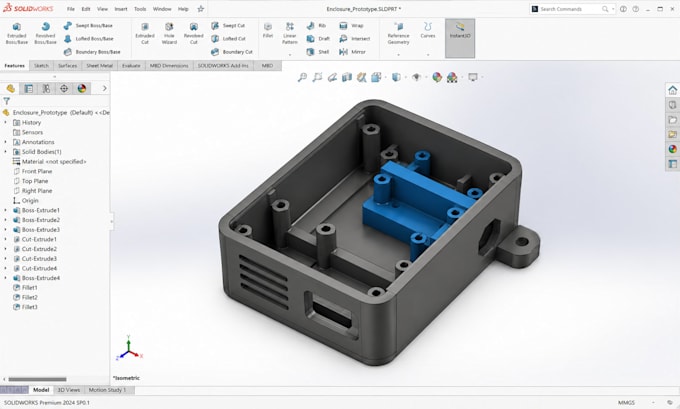Click the Section View icon

347,77
